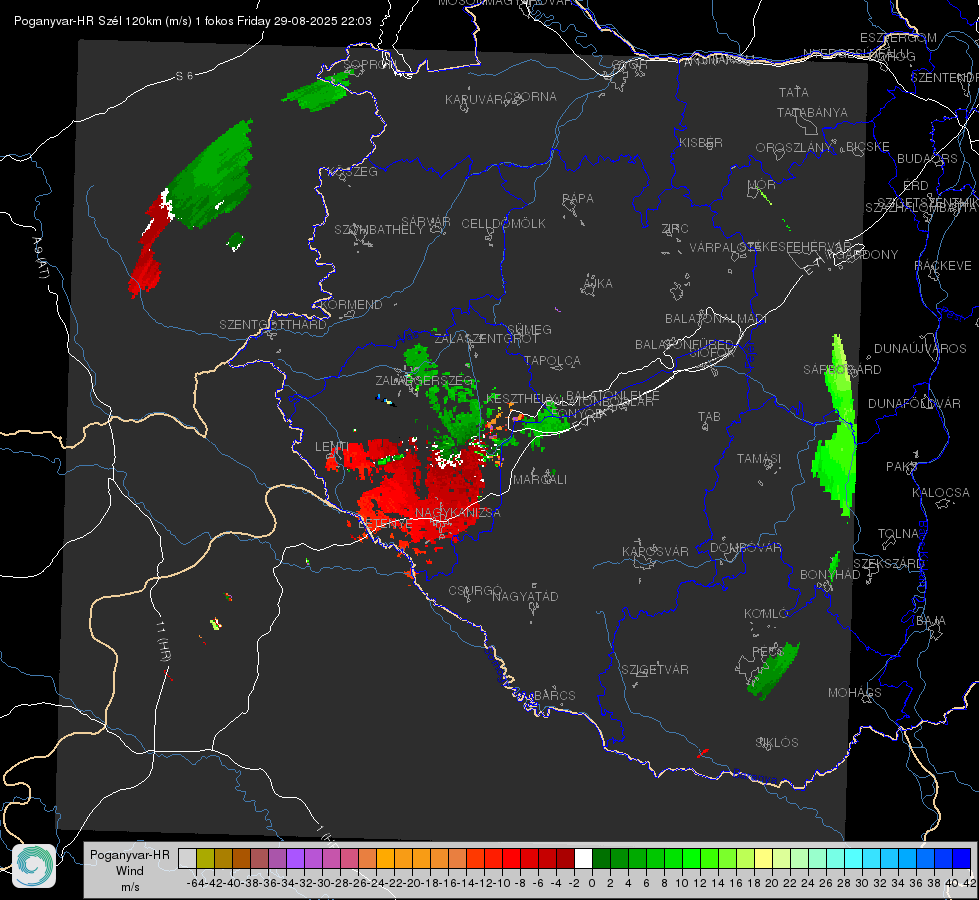This screenshot has width=979, height=900.
Task: Click the MÓR label
Action: (x=762, y=184)
